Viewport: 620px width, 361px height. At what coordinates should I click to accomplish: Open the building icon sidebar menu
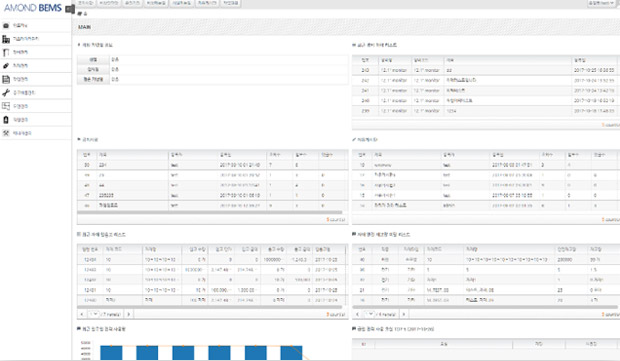coord(6,39)
